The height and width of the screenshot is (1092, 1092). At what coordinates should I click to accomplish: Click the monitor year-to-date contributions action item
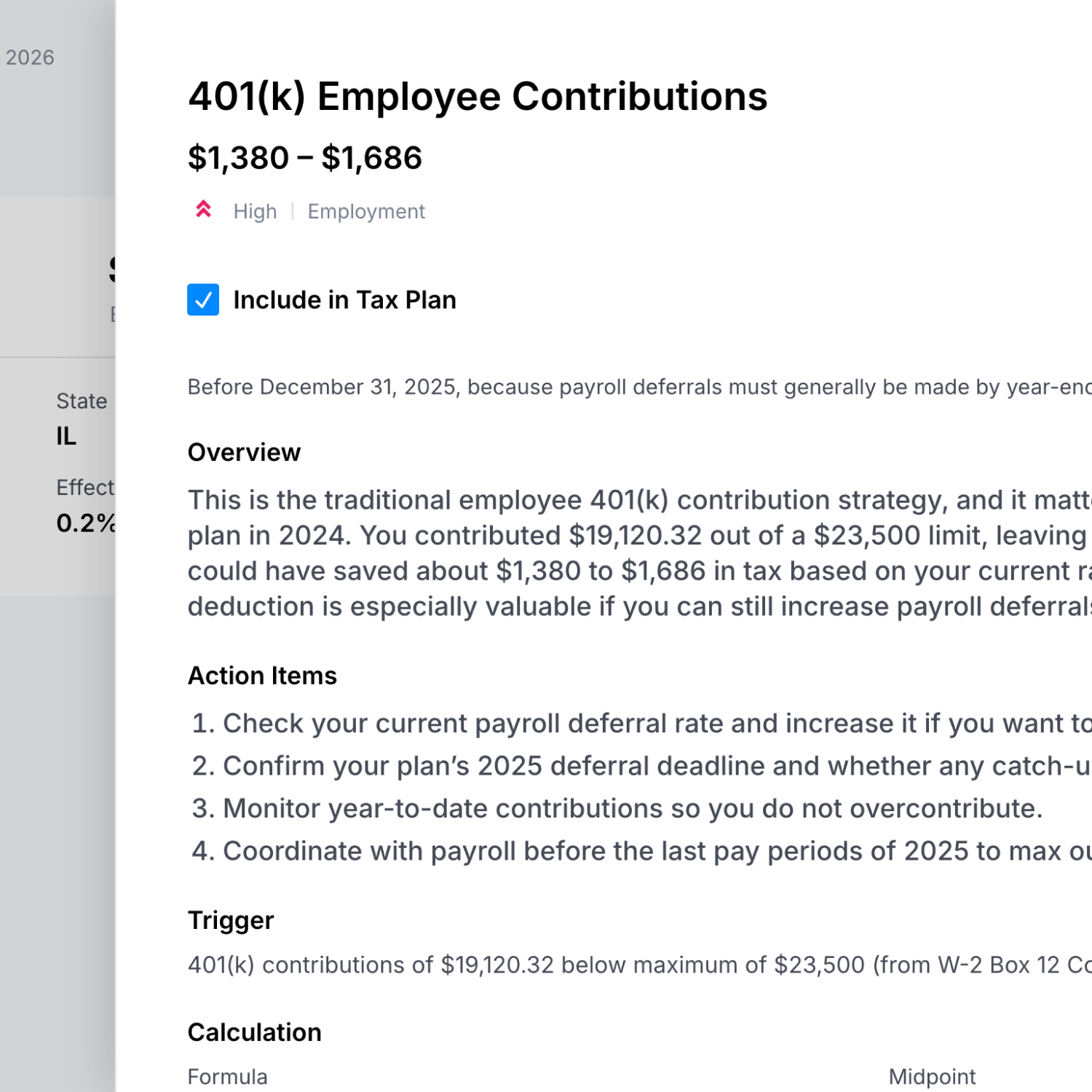tap(617, 809)
